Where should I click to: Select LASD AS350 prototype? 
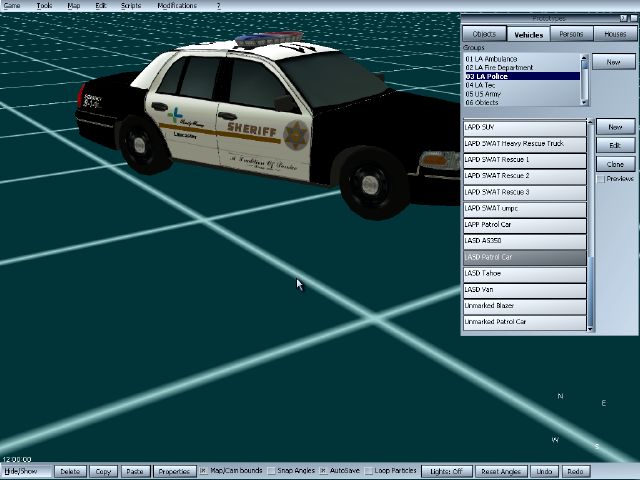coord(524,241)
